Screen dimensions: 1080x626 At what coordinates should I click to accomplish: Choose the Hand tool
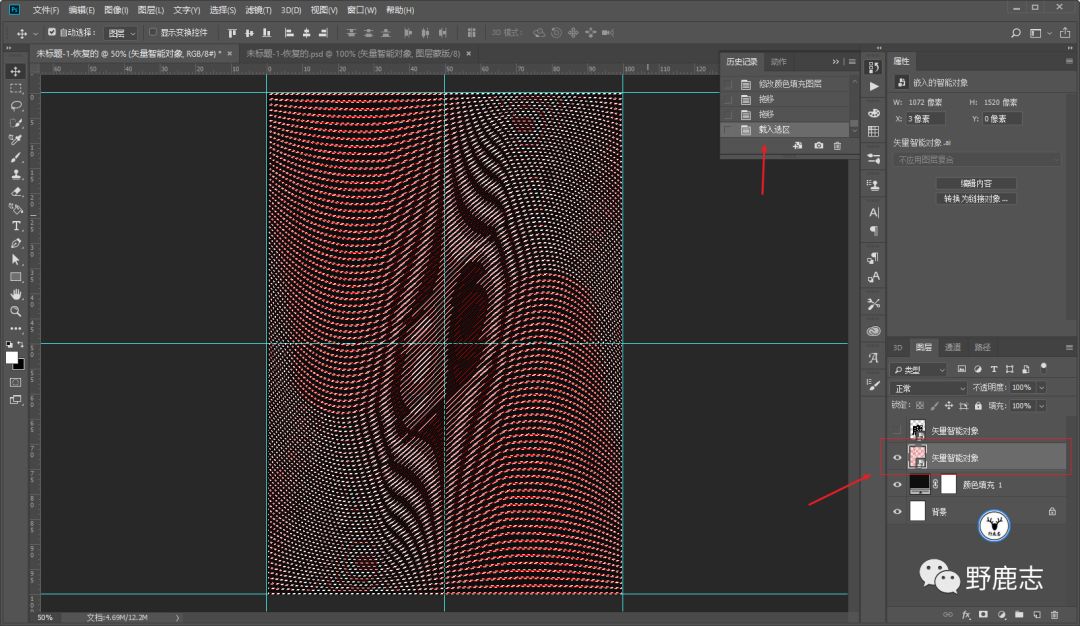(16, 294)
